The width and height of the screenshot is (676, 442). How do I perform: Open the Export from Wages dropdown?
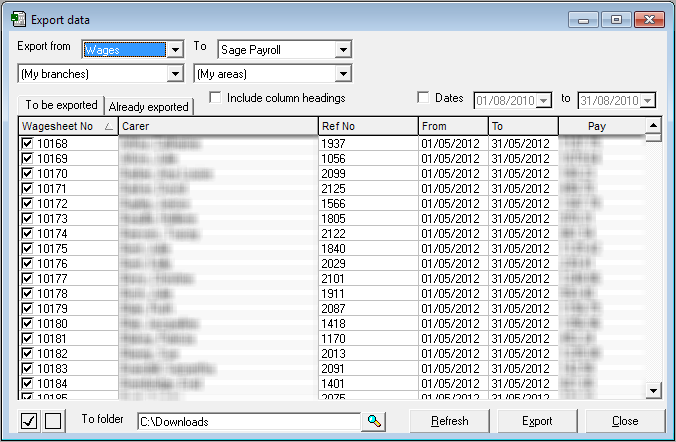(176, 49)
